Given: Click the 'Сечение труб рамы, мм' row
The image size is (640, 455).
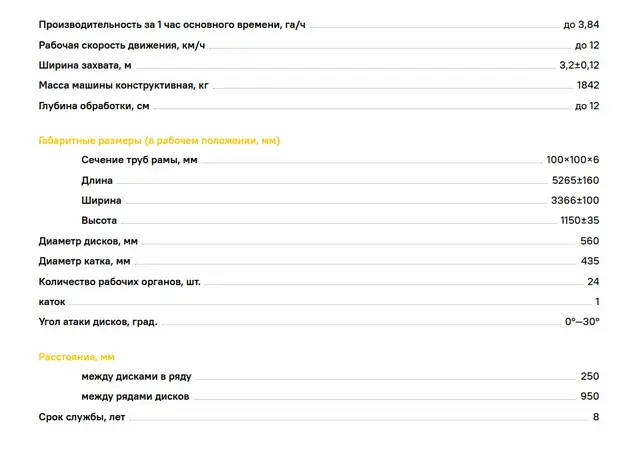Looking at the screenshot, I should pyautogui.click(x=340, y=160).
